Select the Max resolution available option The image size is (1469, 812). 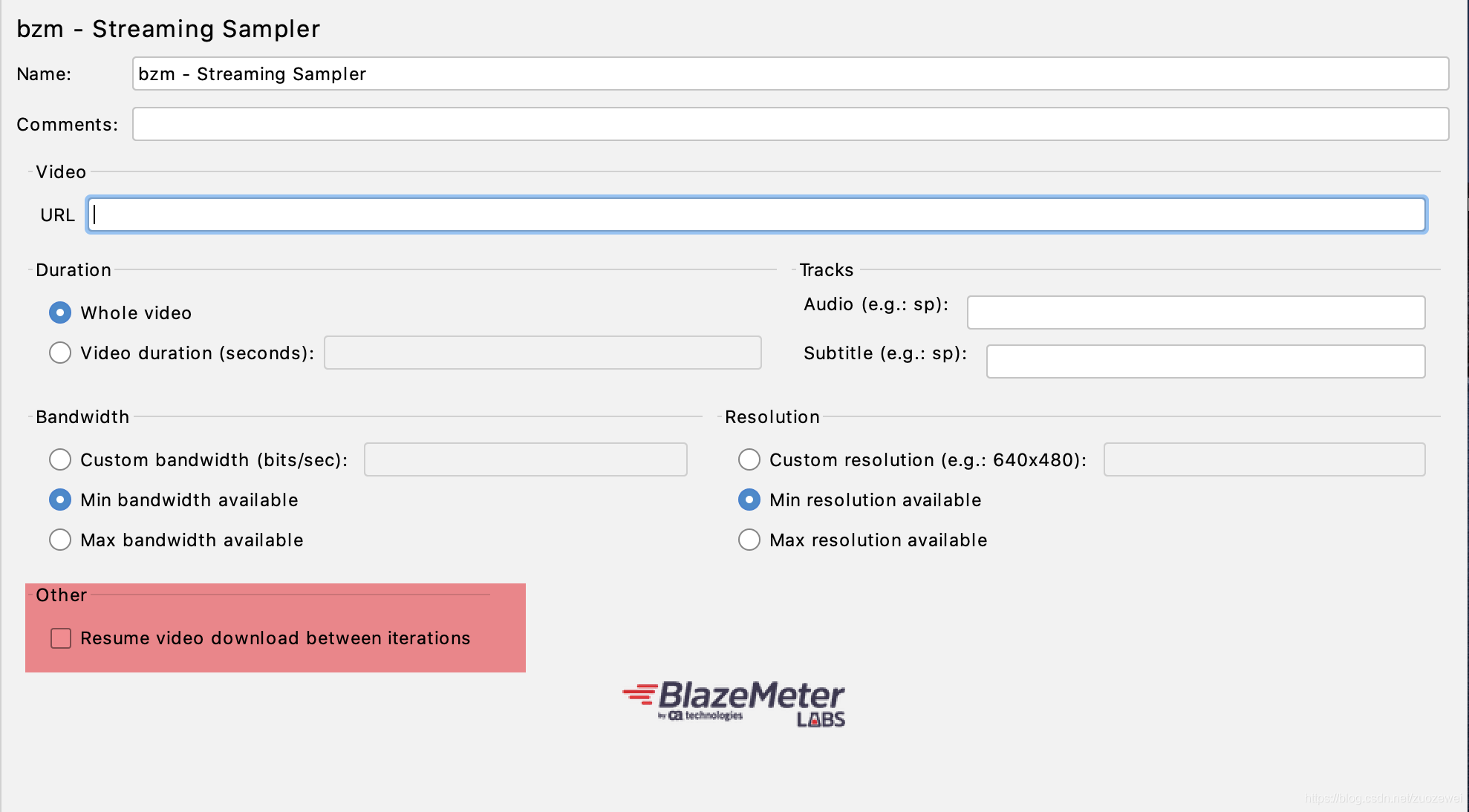pos(749,540)
